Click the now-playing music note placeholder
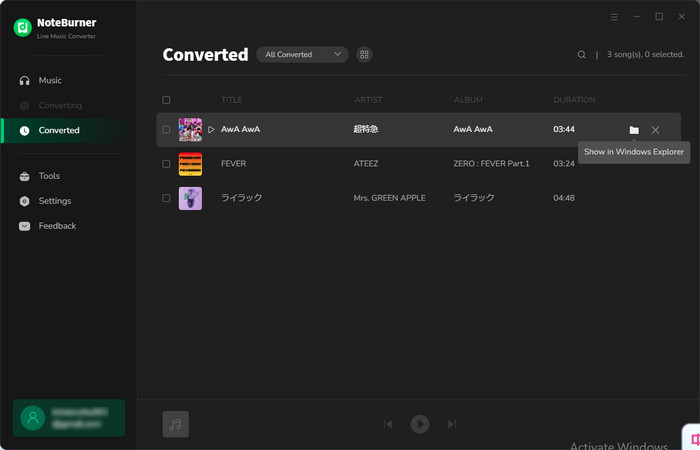The width and height of the screenshot is (700, 450). coord(175,424)
